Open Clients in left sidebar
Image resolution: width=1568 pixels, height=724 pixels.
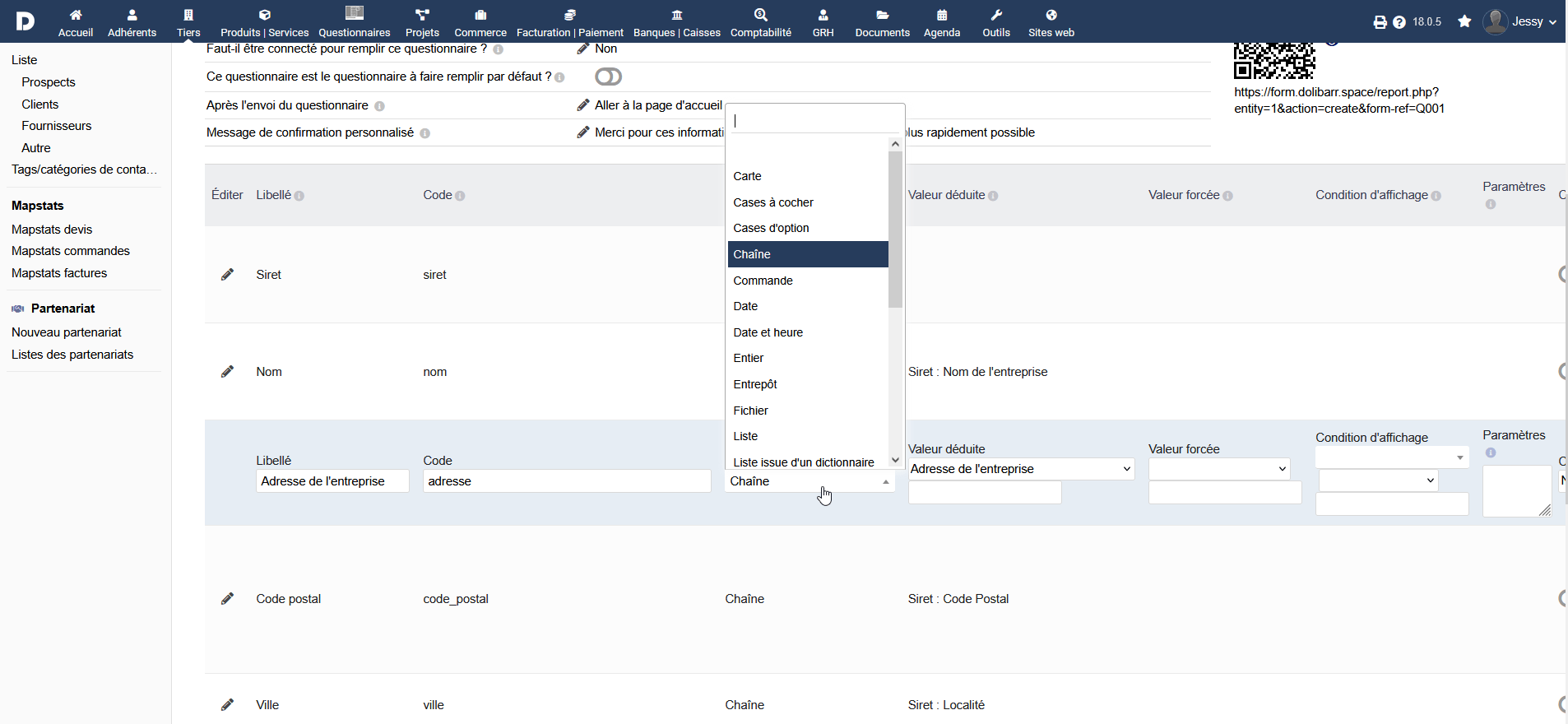pyautogui.click(x=40, y=104)
